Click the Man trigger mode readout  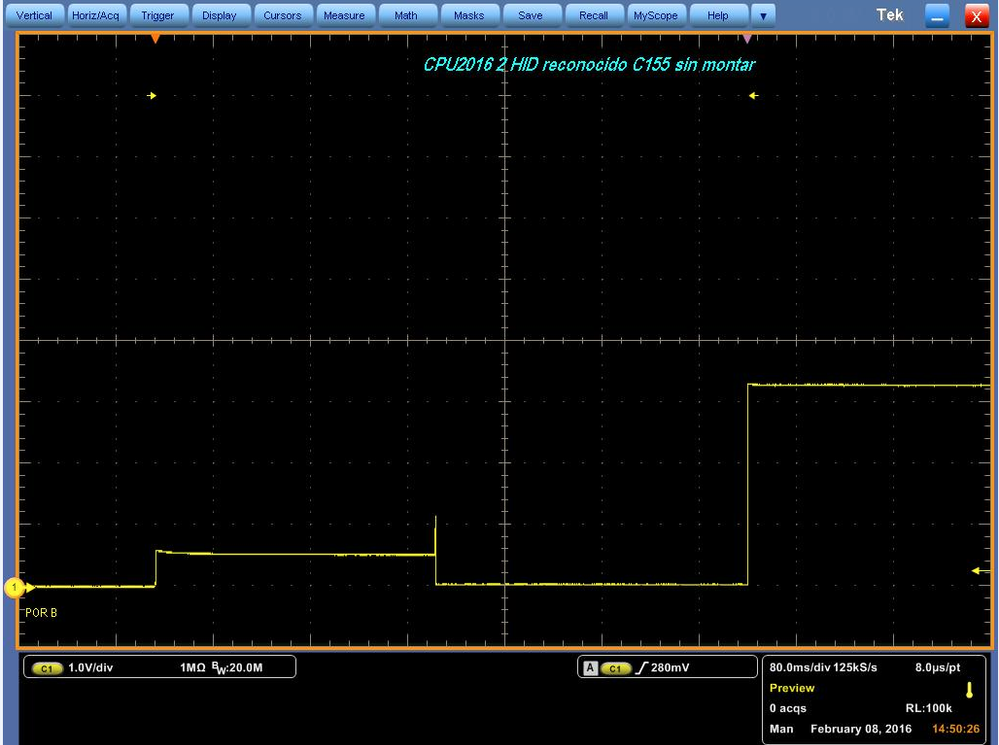pyautogui.click(x=781, y=729)
